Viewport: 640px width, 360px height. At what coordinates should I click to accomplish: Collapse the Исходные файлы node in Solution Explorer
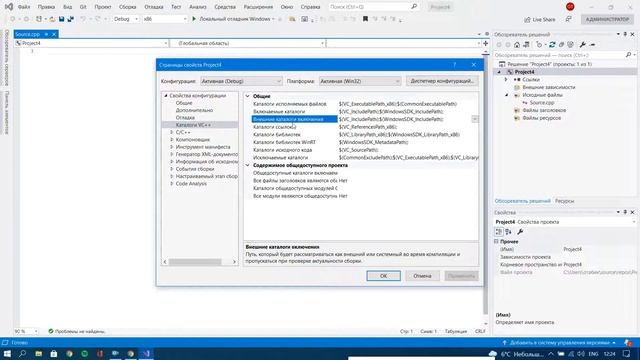pyautogui.click(x=506, y=95)
